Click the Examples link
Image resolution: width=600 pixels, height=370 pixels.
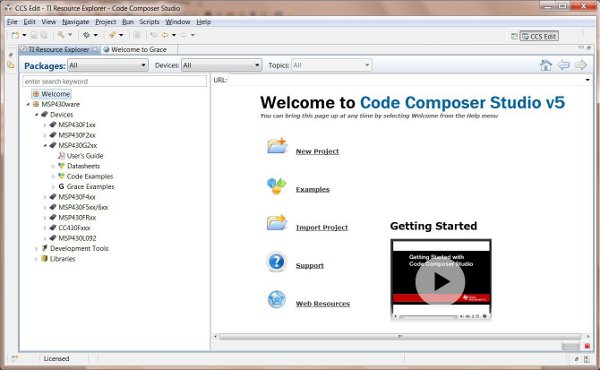[312, 189]
